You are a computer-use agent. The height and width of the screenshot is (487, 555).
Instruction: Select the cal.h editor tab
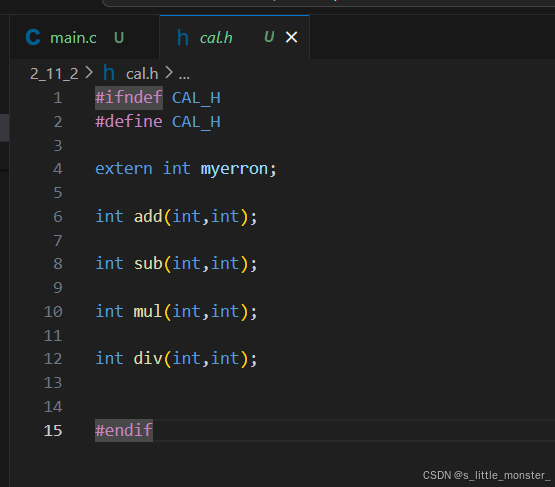(234, 37)
